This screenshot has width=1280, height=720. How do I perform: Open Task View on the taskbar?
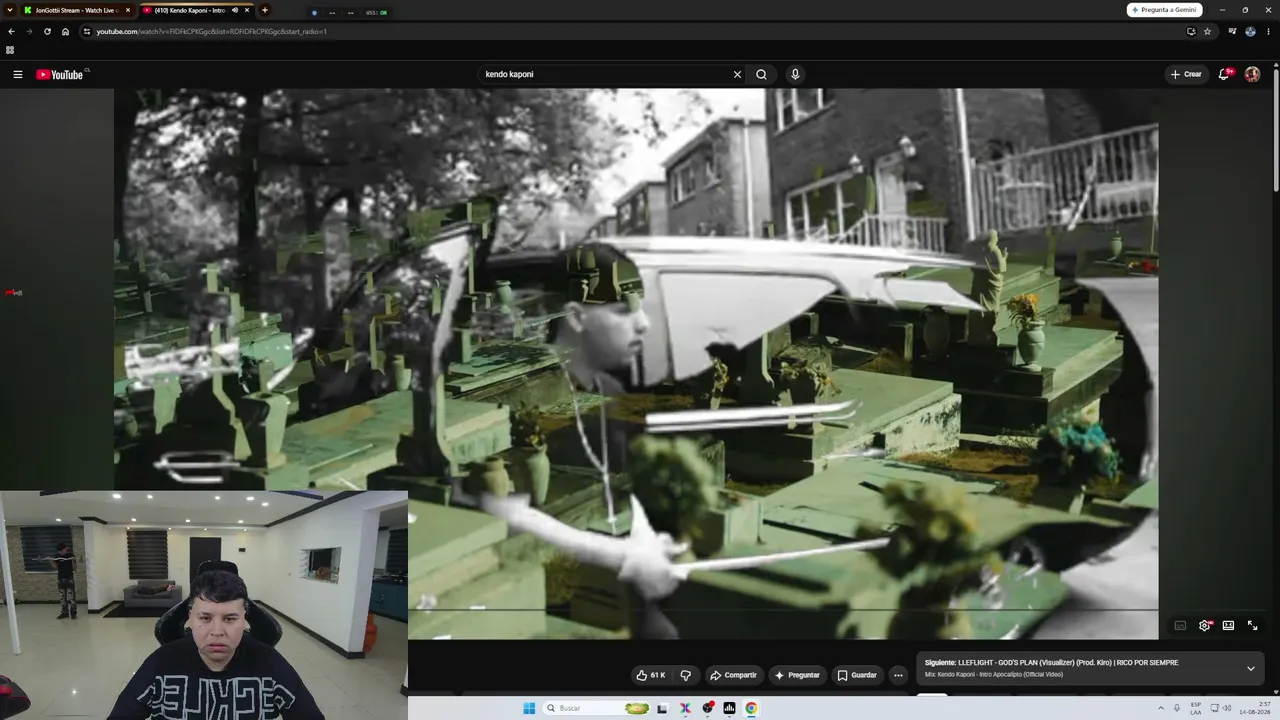(662, 709)
